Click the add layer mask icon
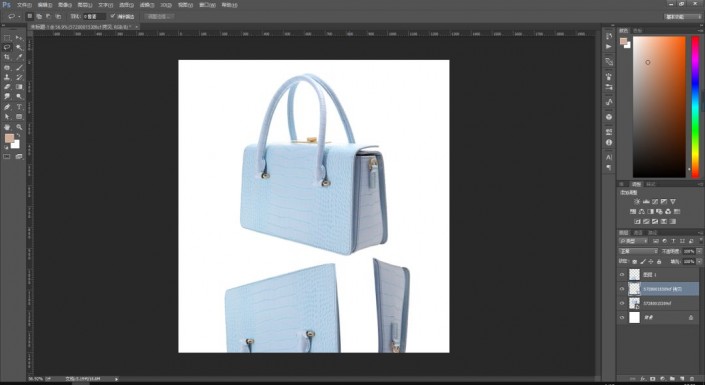The width and height of the screenshot is (705, 385). tap(653, 379)
